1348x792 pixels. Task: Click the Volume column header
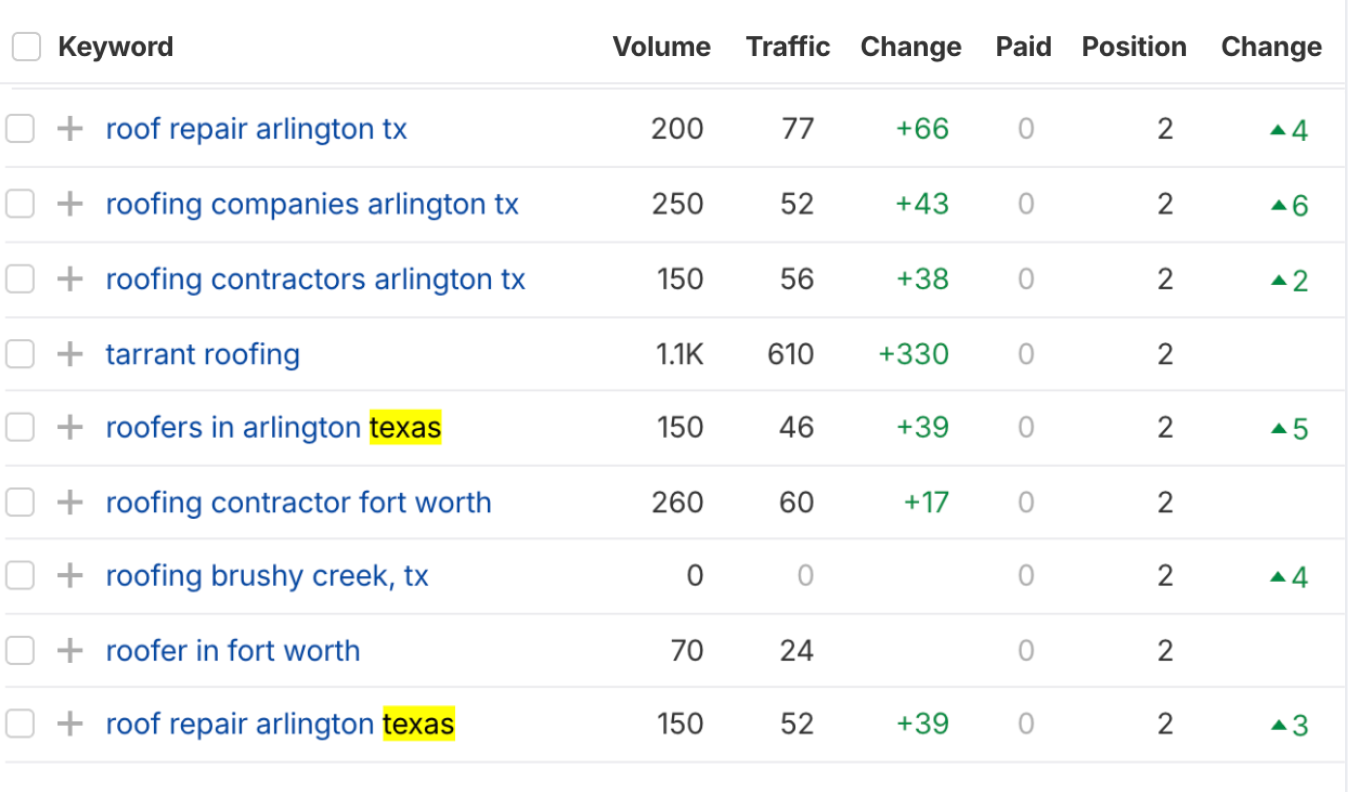pyautogui.click(x=661, y=46)
